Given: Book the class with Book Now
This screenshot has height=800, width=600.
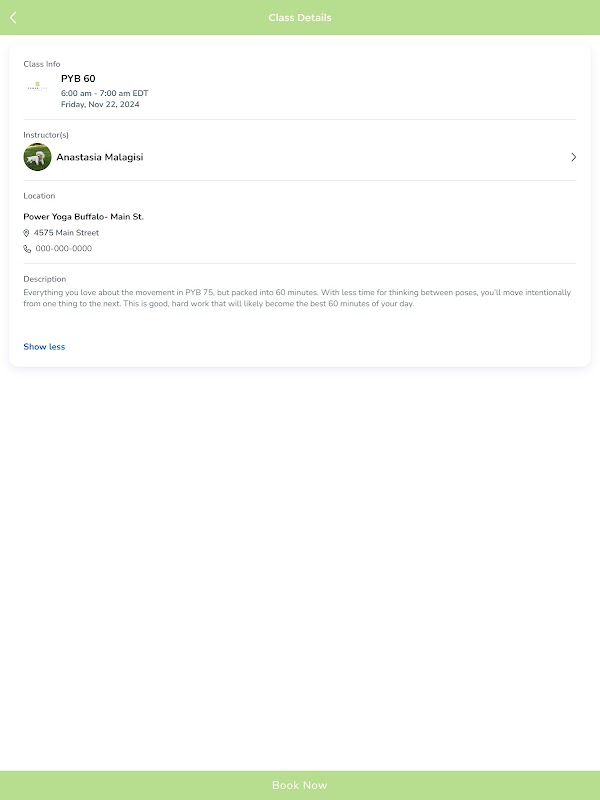Looking at the screenshot, I should pos(300,785).
